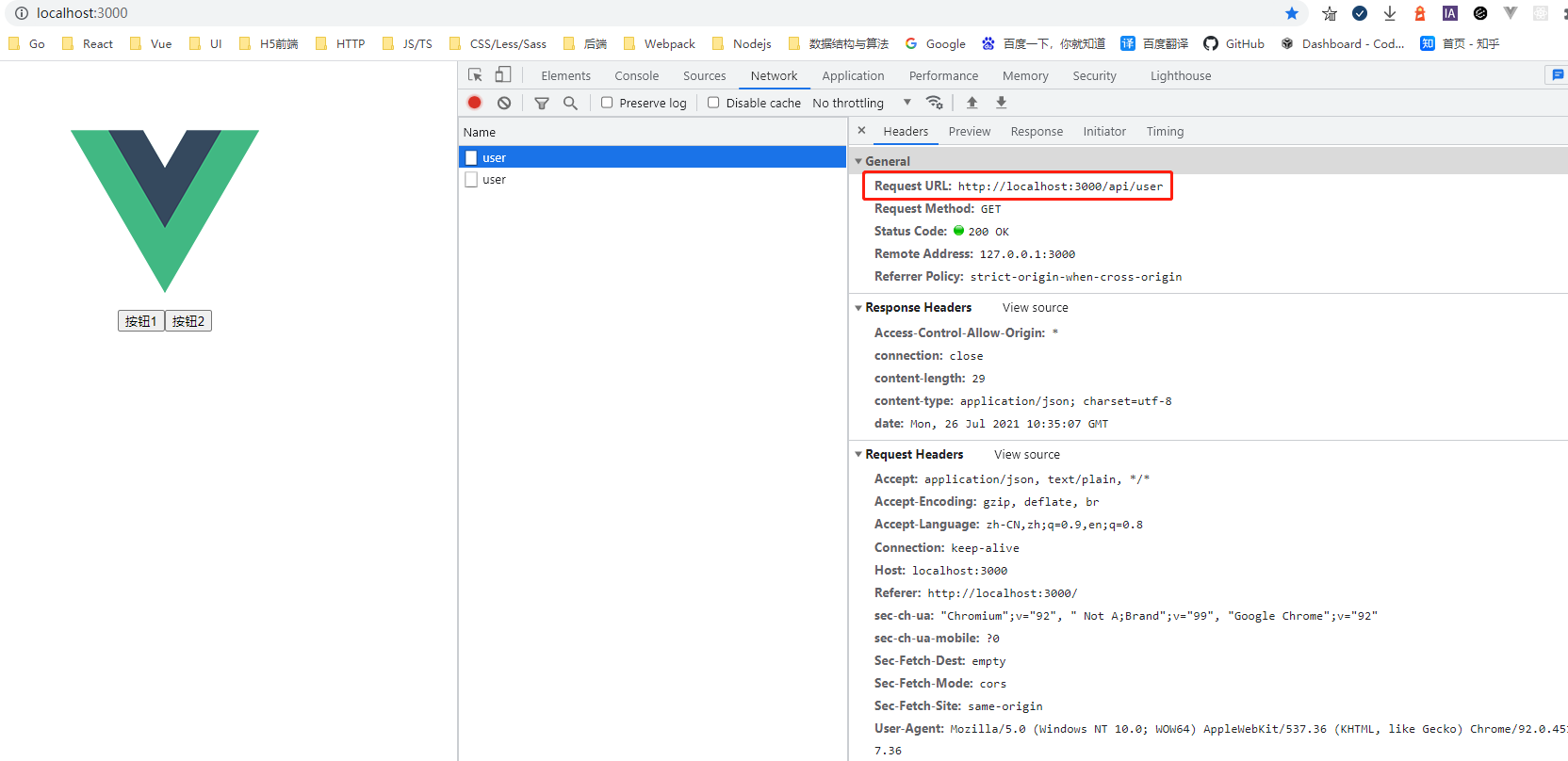
Task: Open the purple IA extension icon
Action: pos(1450,13)
